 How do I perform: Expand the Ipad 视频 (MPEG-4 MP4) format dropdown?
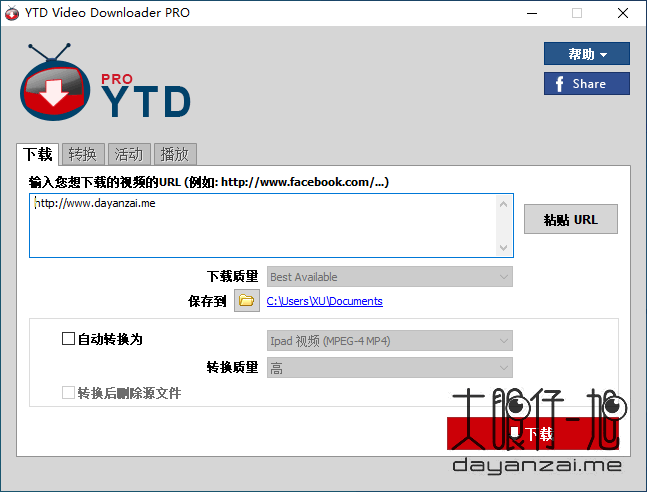click(390, 341)
